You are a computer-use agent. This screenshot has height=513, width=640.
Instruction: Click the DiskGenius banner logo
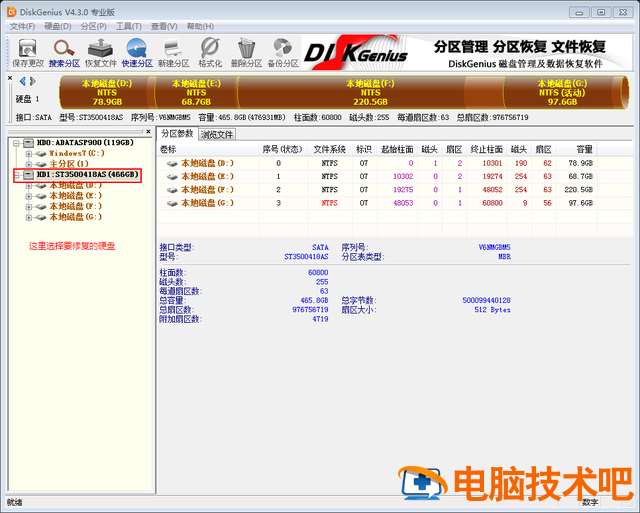(356, 53)
